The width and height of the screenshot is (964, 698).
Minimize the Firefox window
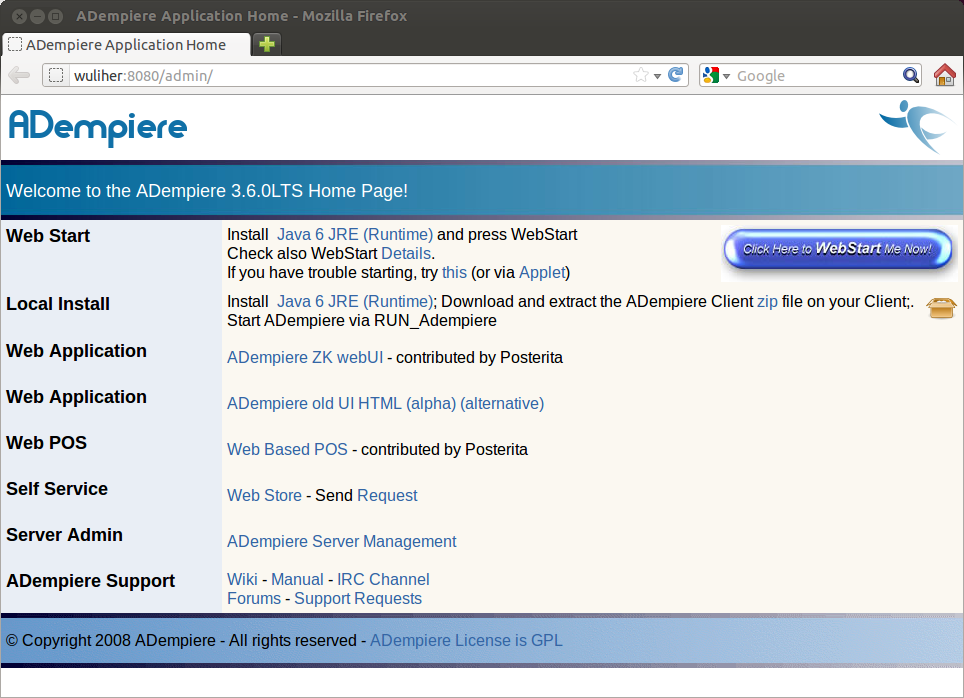point(38,16)
